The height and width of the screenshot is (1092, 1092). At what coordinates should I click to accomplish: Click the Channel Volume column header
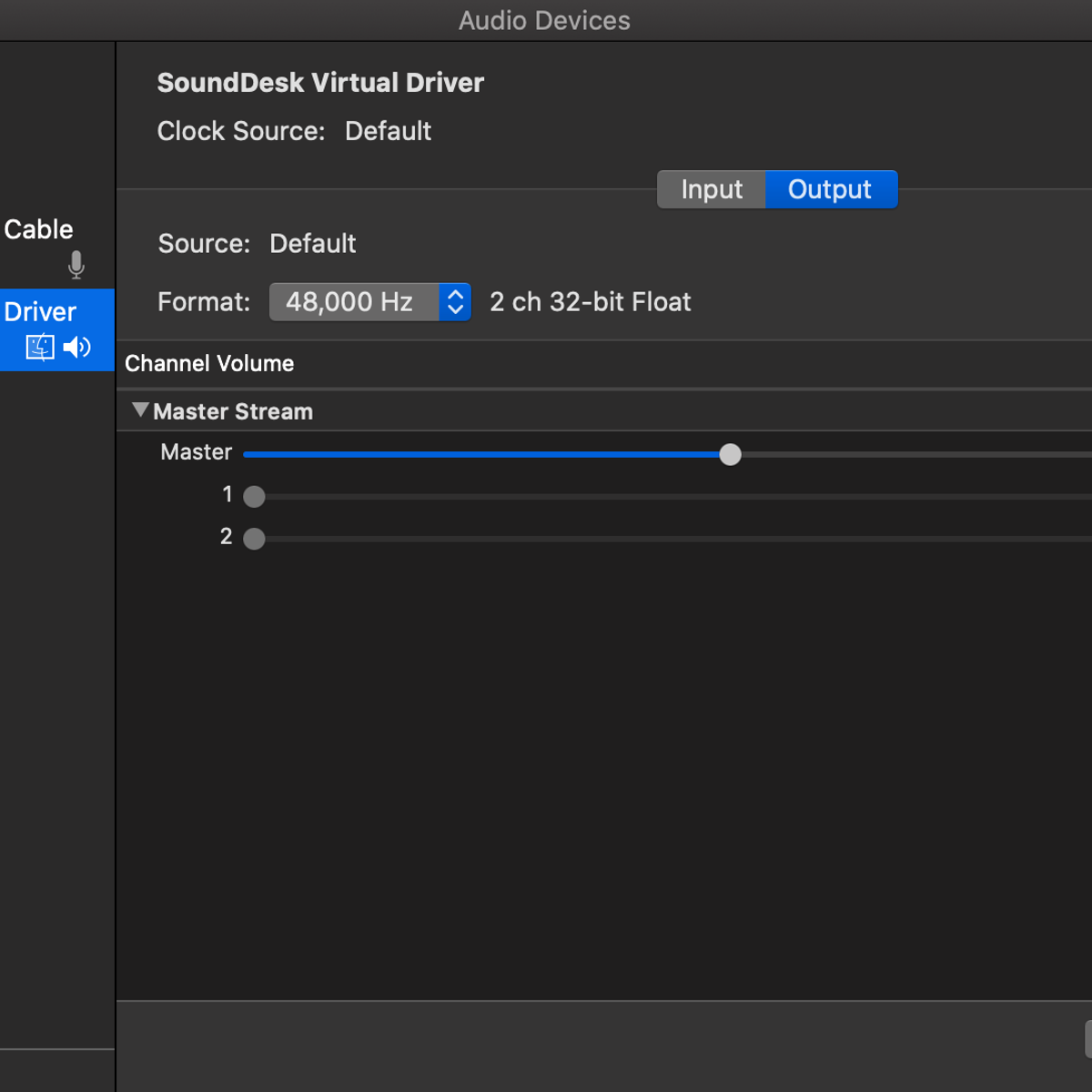pyautogui.click(x=209, y=364)
